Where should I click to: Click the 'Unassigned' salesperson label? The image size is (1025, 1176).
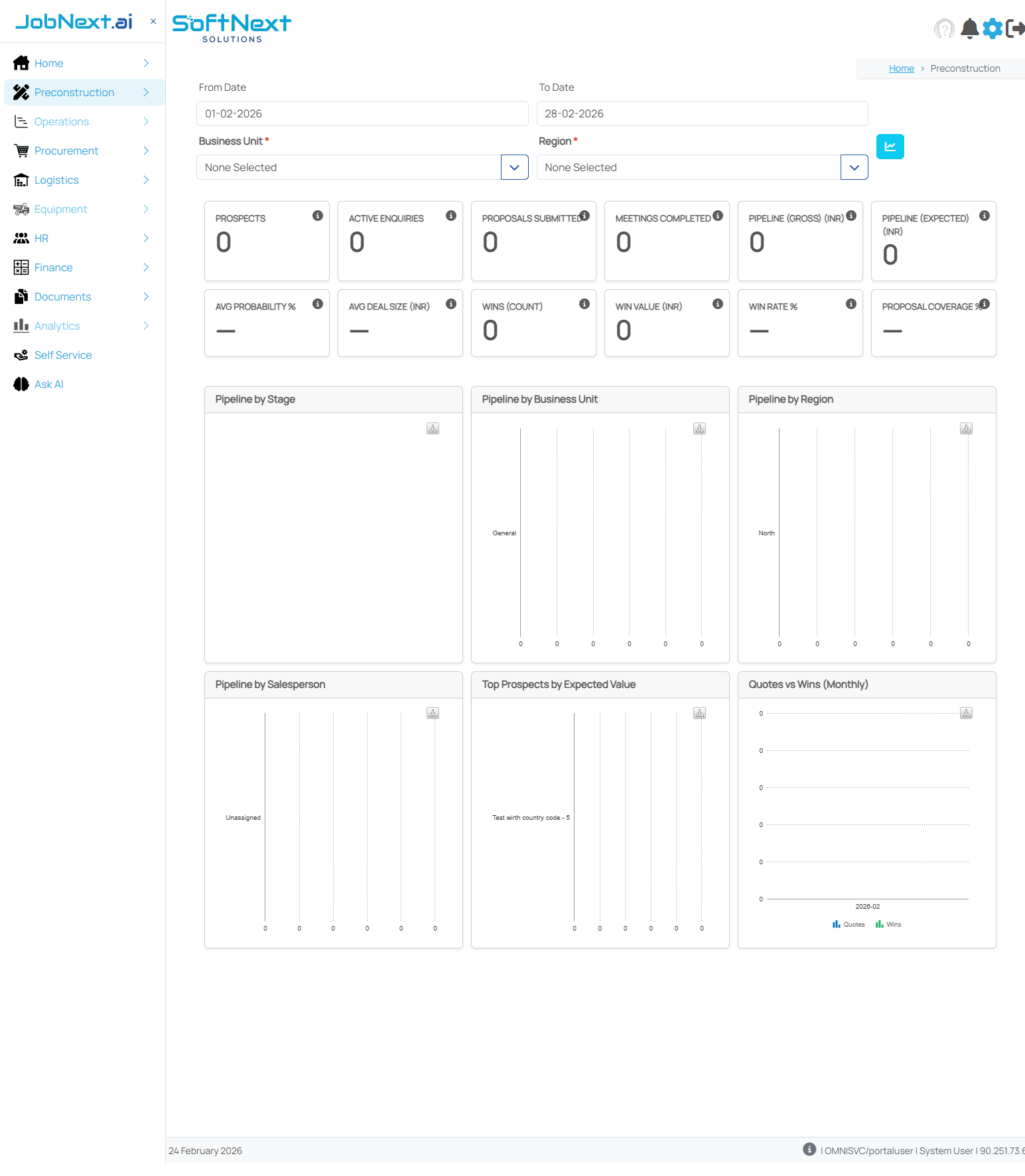point(243,818)
